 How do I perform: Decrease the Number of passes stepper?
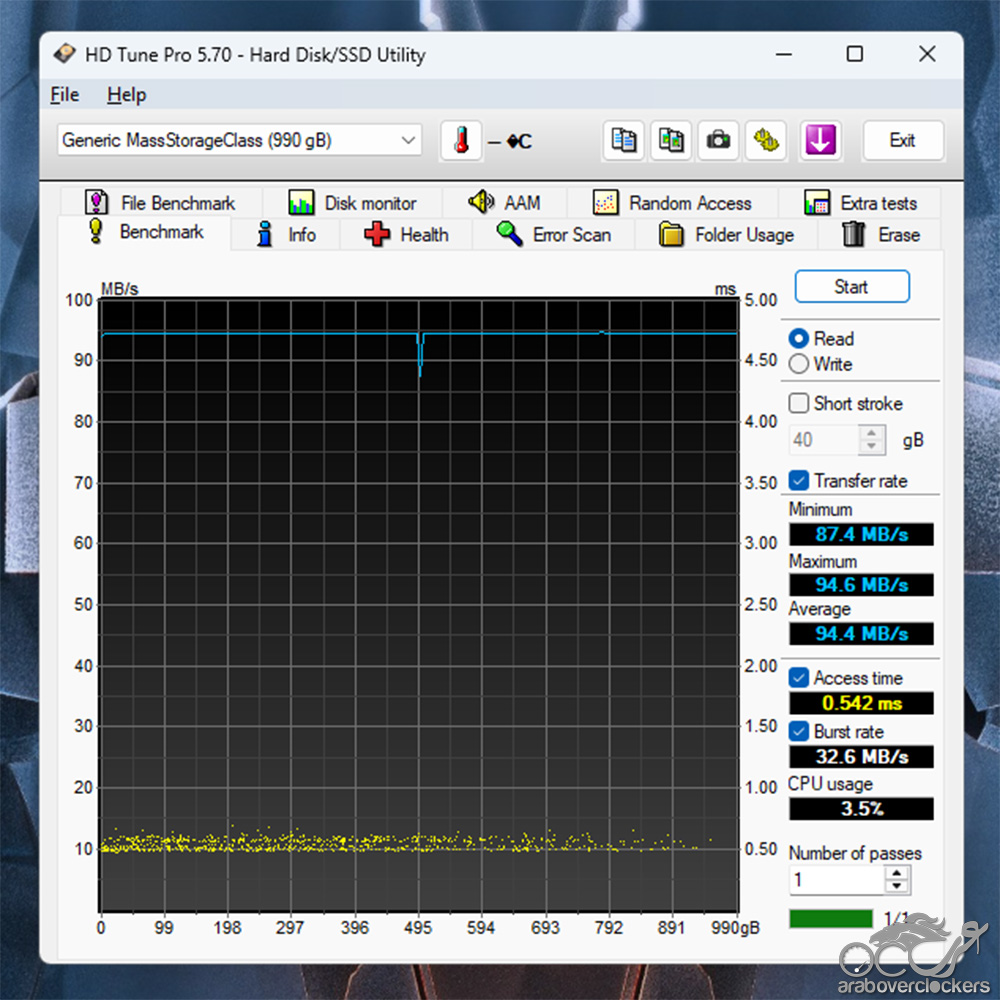coord(898,887)
